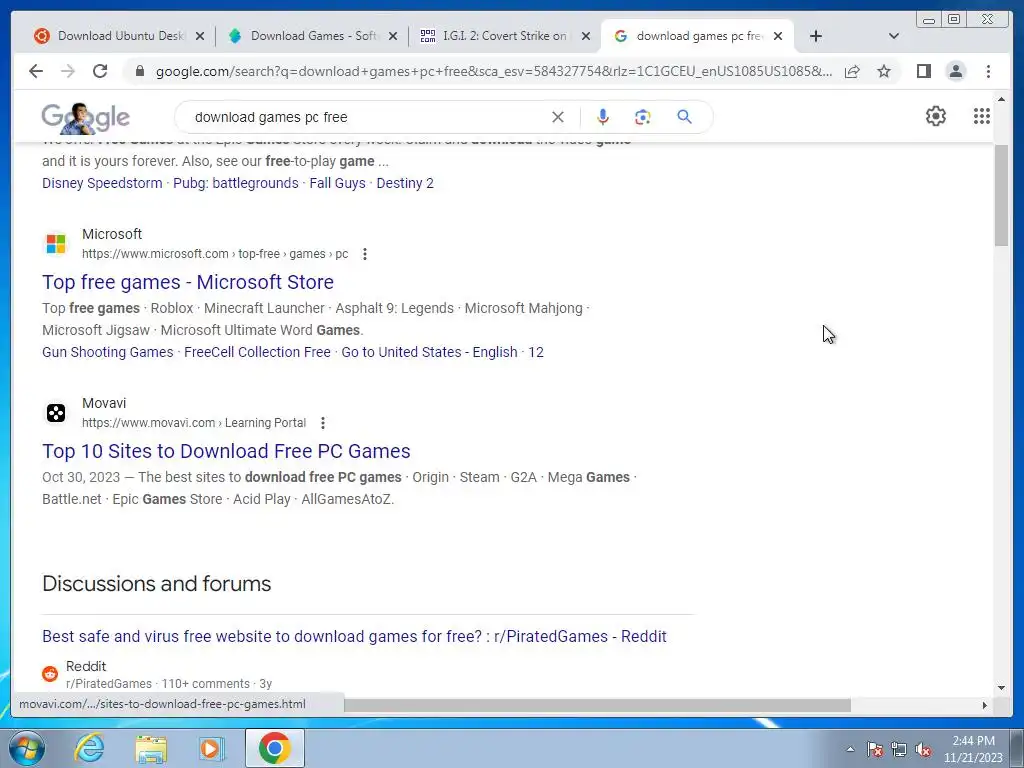The width and height of the screenshot is (1024, 768).
Task: Click the horizontal scrollbar thumb
Action: (597, 705)
